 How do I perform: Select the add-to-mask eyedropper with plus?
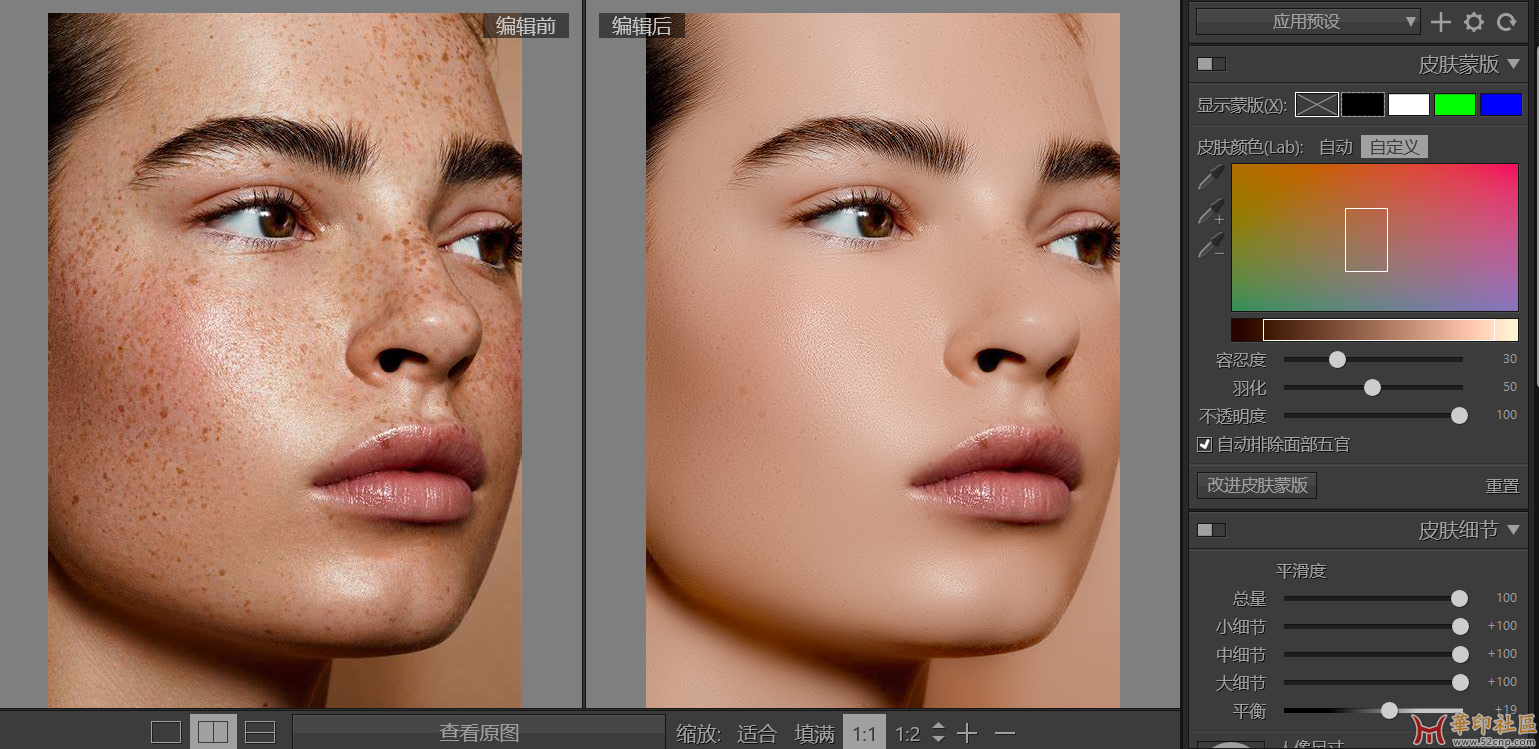point(1211,211)
